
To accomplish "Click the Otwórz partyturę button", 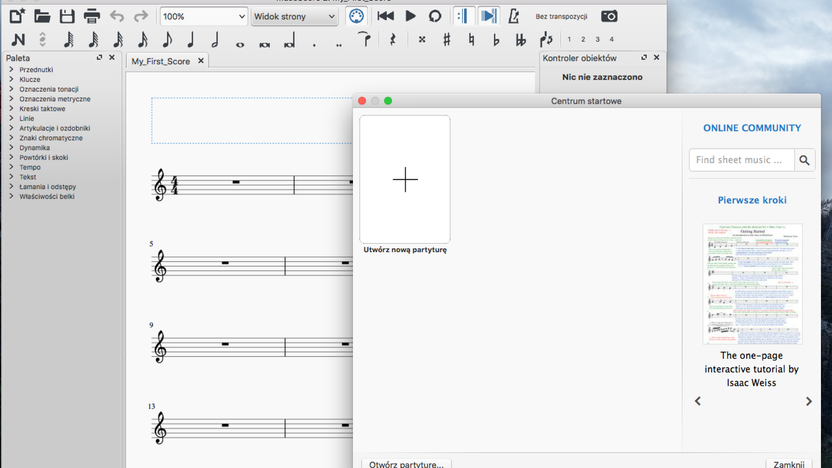I will click(406, 464).
